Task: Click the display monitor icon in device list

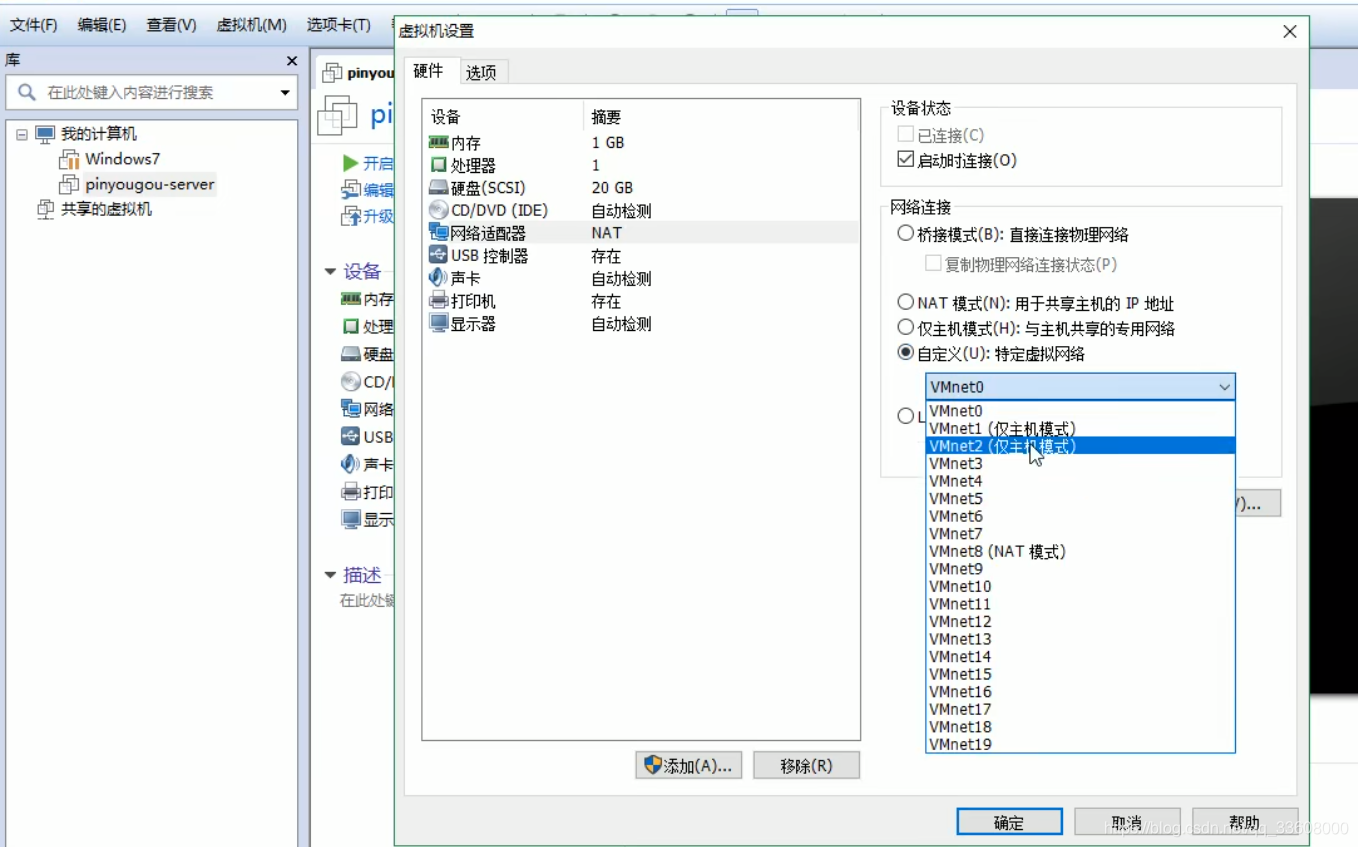Action: (x=438, y=324)
